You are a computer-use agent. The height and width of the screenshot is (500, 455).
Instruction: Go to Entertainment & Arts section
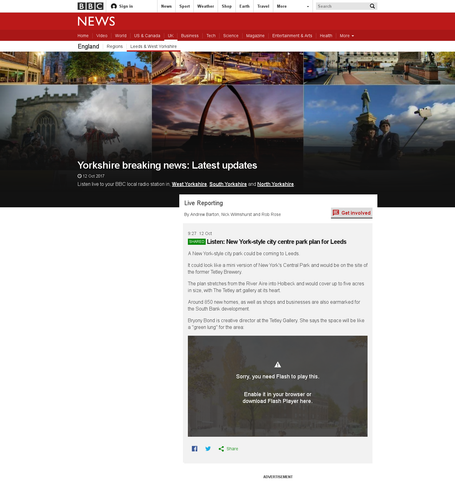click(x=292, y=36)
